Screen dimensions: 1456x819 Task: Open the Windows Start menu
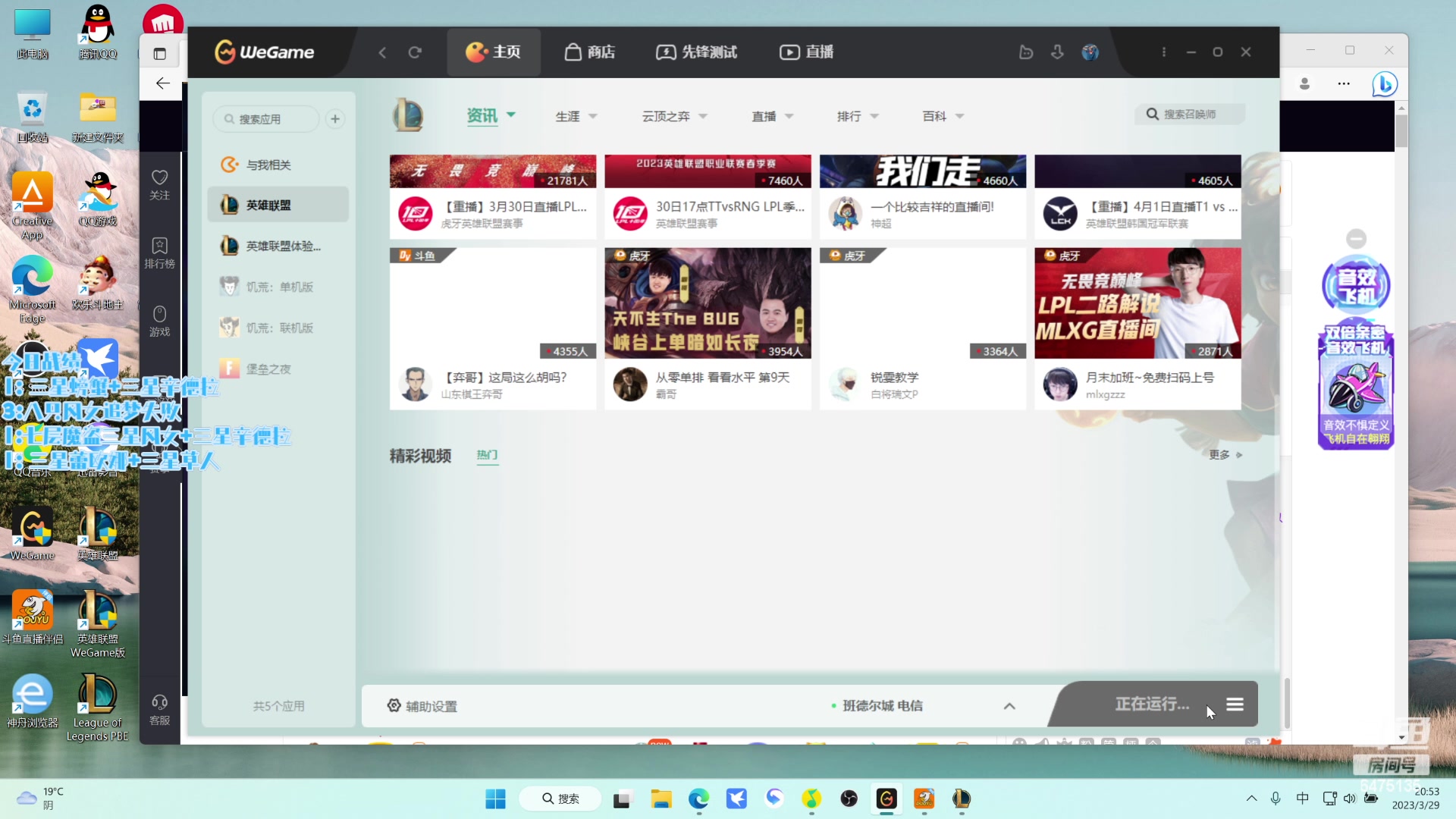tap(495, 799)
